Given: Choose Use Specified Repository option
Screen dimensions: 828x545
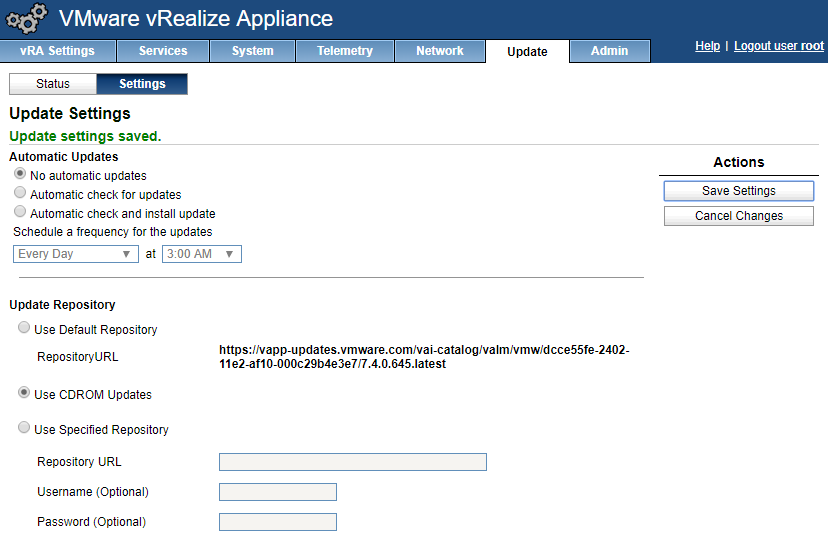Looking at the screenshot, I should click(24, 428).
